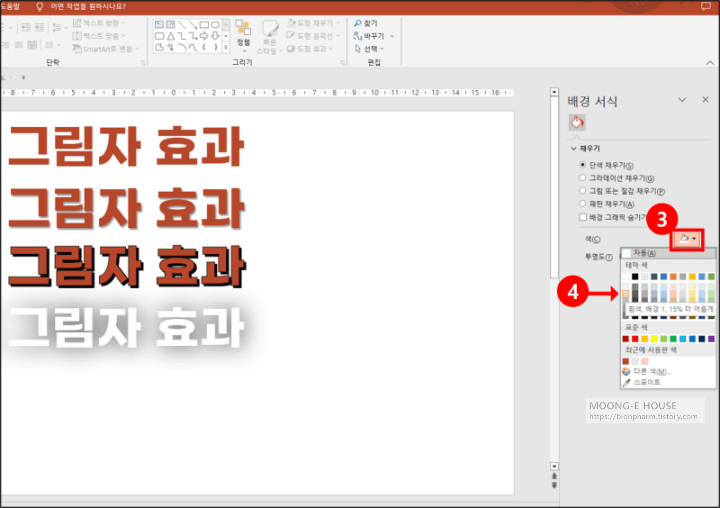Select the arrow line shape

tap(193, 24)
